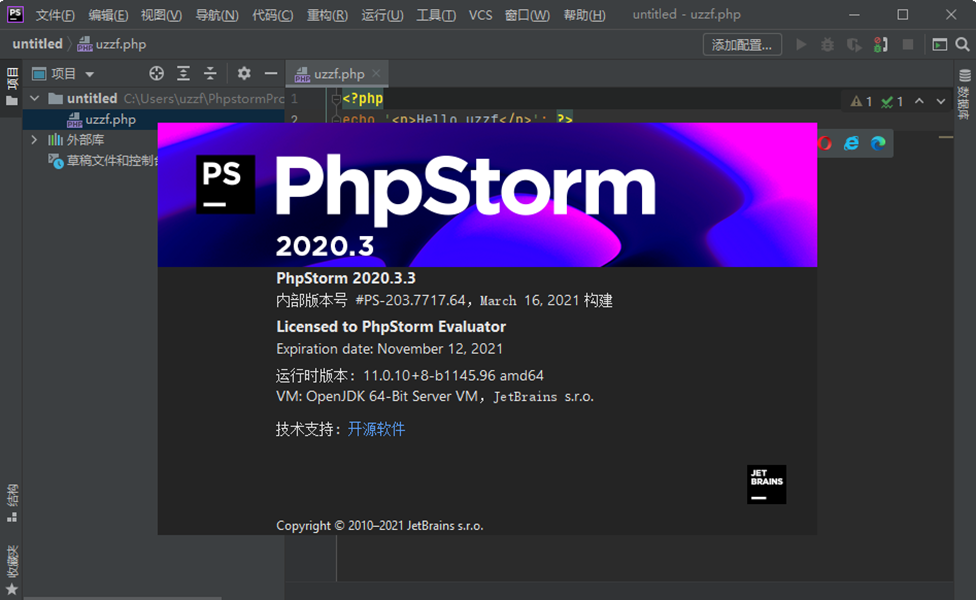Open the 运行(U) menu
976x600 pixels.
coord(382,15)
